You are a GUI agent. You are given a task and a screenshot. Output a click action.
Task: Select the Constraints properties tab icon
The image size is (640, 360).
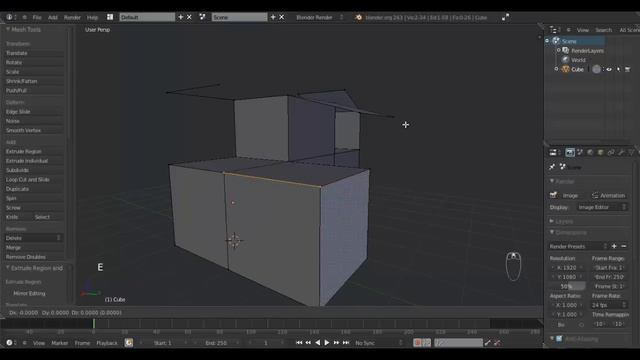click(x=611, y=152)
